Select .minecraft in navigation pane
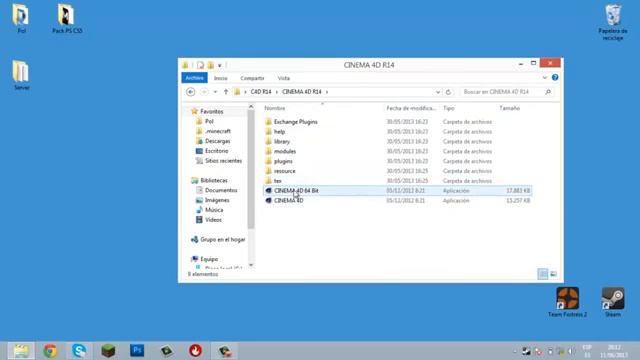Screen dimensions: 640x360 coord(218,131)
